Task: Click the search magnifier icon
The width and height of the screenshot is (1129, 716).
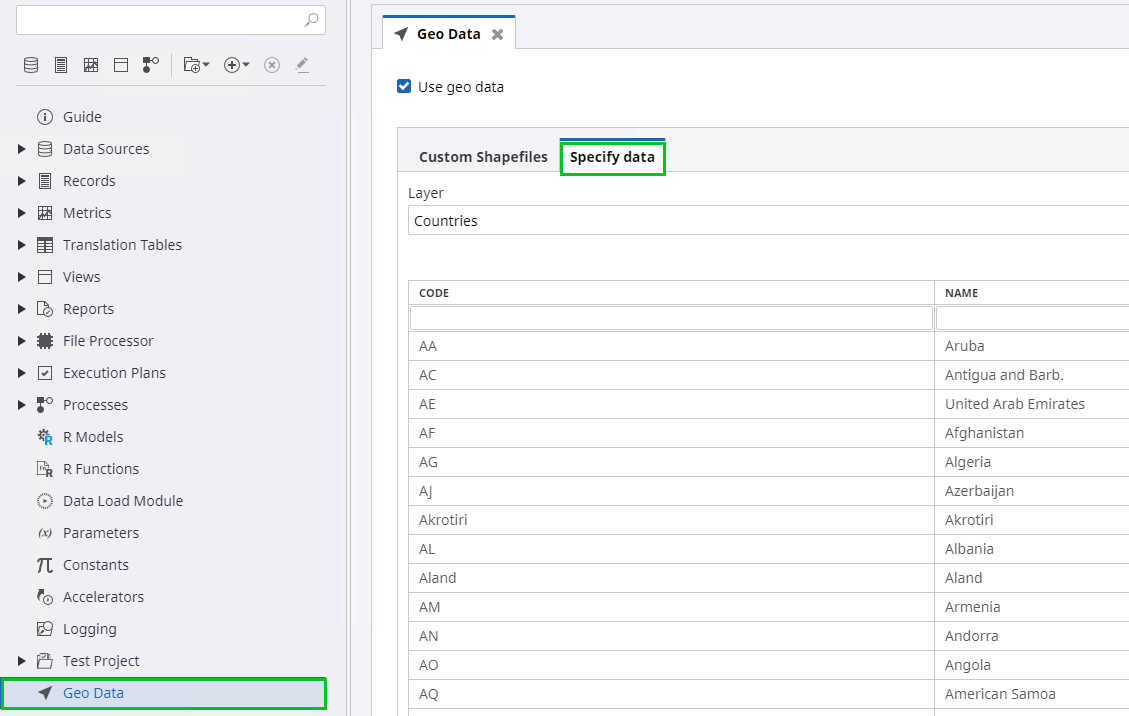Action: pyautogui.click(x=312, y=19)
